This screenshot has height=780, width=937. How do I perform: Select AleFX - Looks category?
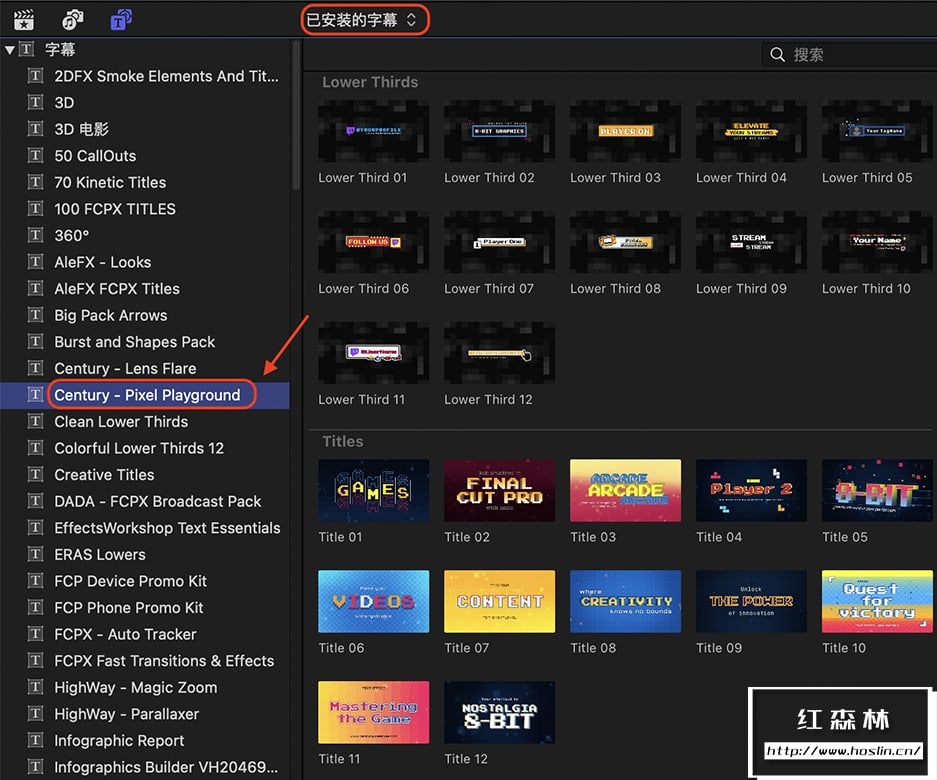click(145, 262)
